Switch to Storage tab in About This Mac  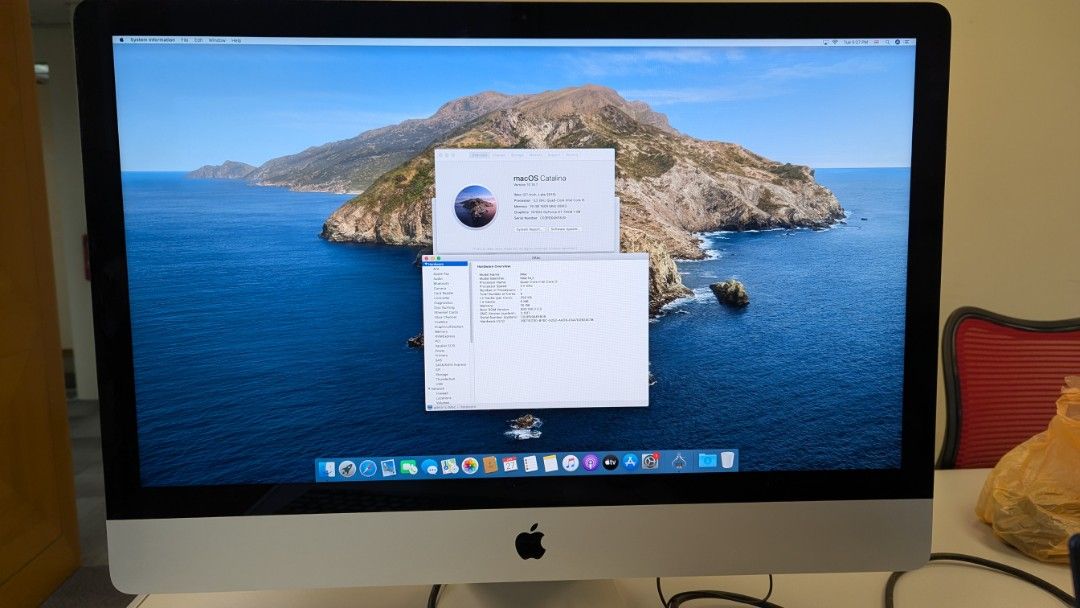click(517, 155)
